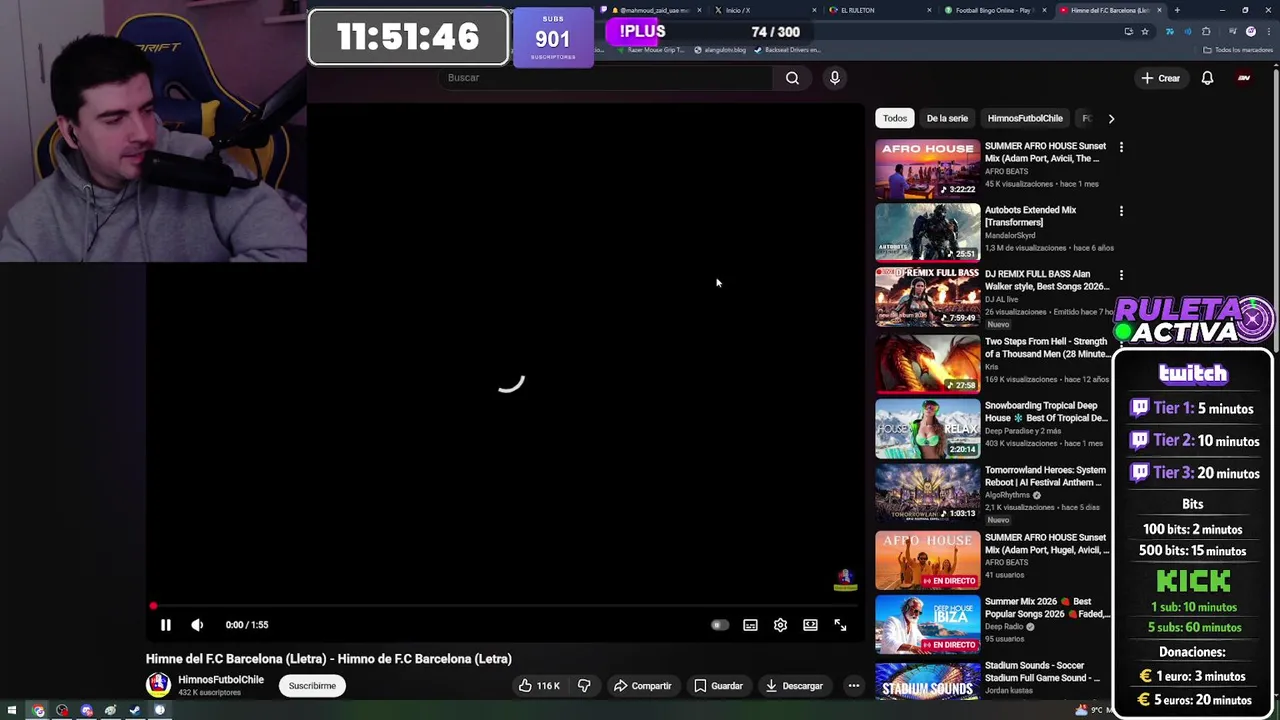Open options for SUMMER AFRO HOUSE Sunset video
The height and width of the screenshot is (720, 1280).
click(x=1121, y=147)
